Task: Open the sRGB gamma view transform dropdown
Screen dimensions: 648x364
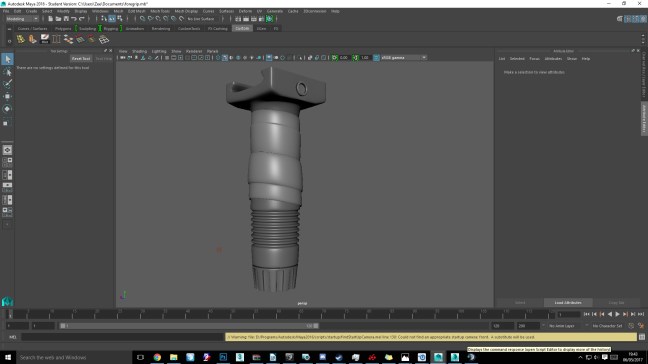Action: pyautogui.click(x=404, y=58)
